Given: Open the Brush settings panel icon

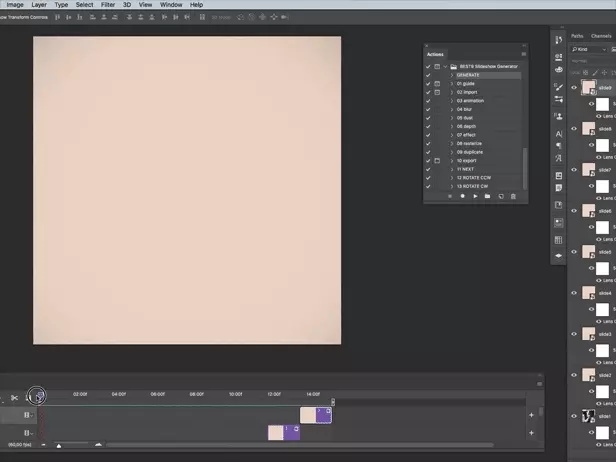Looking at the screenshot, I should tap(558, 87).
